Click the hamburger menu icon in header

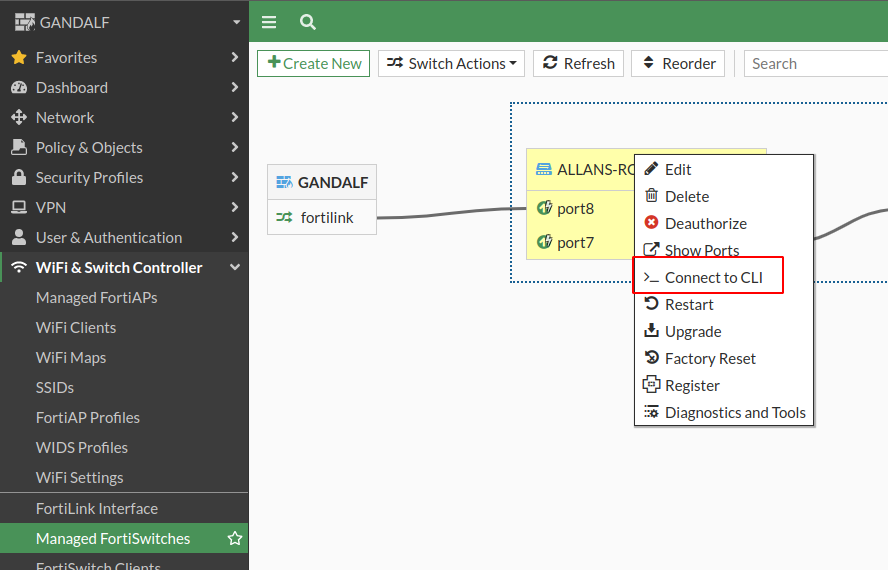268,22
